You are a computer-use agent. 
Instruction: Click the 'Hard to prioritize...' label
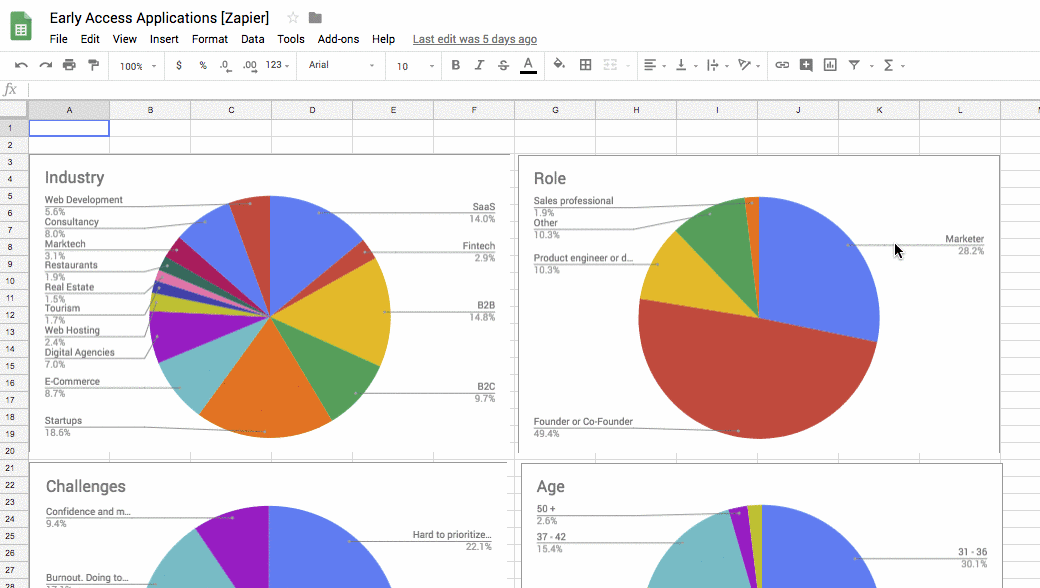pos(452,535)
